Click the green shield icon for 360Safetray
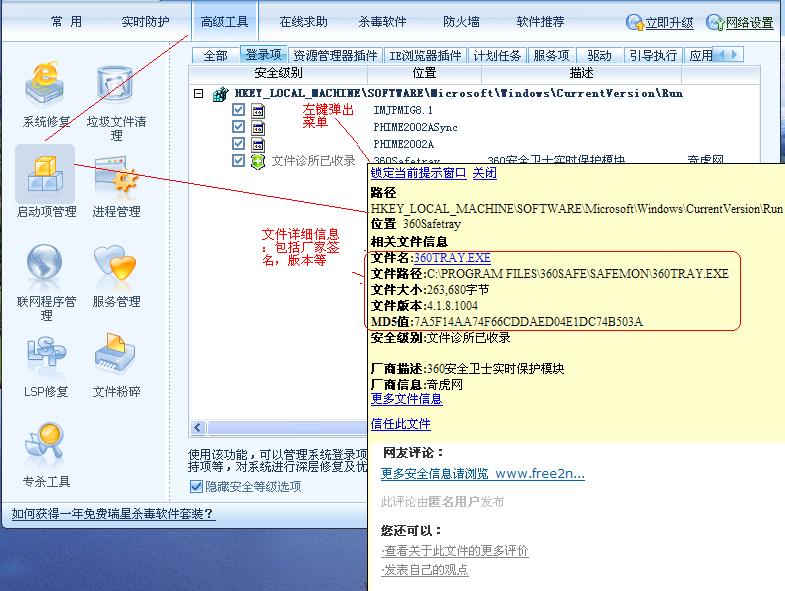The height and width of the screenshot is (591, 785). (258, 161)
